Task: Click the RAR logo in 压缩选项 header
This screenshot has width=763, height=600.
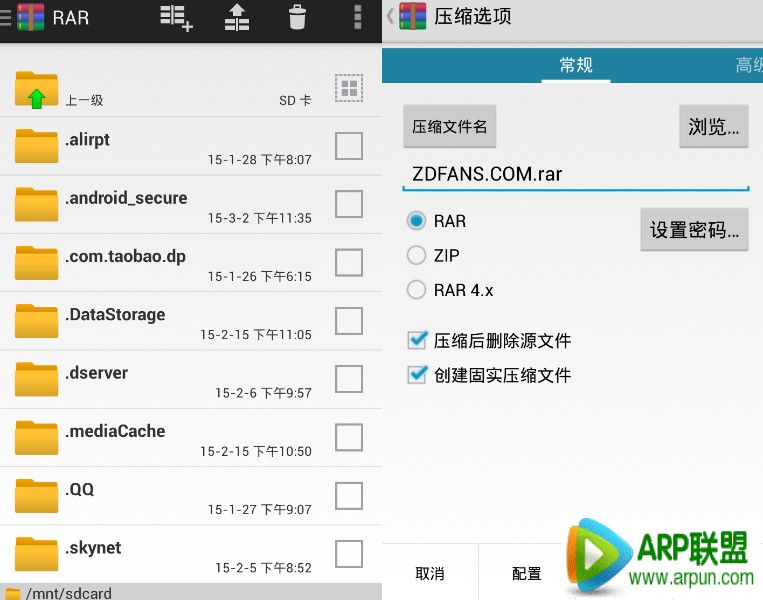Action: 413,16
